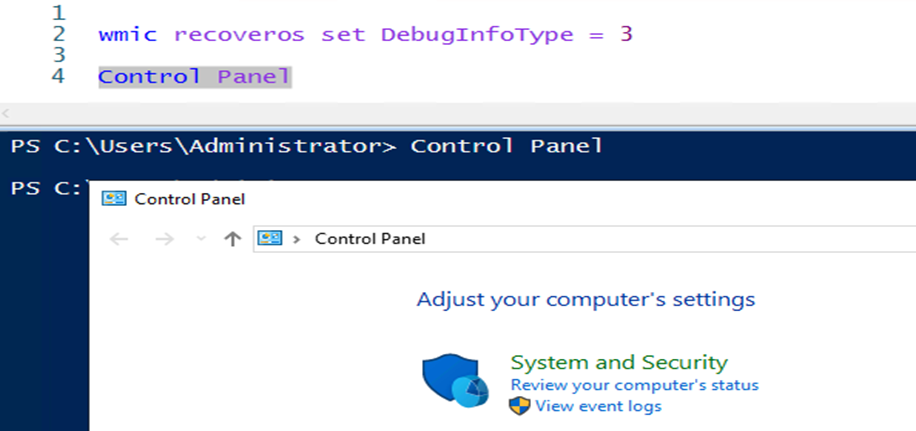
Task: Expand the address bar breadcrumb chevron
Action: click(296, 239)
